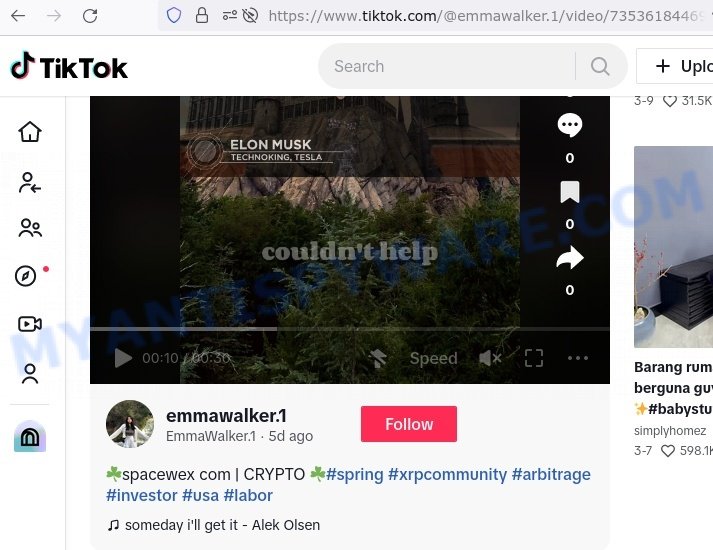Click the share arrow icon
The width and height of the screenshot is (713, 550).
tap(570, 258)
